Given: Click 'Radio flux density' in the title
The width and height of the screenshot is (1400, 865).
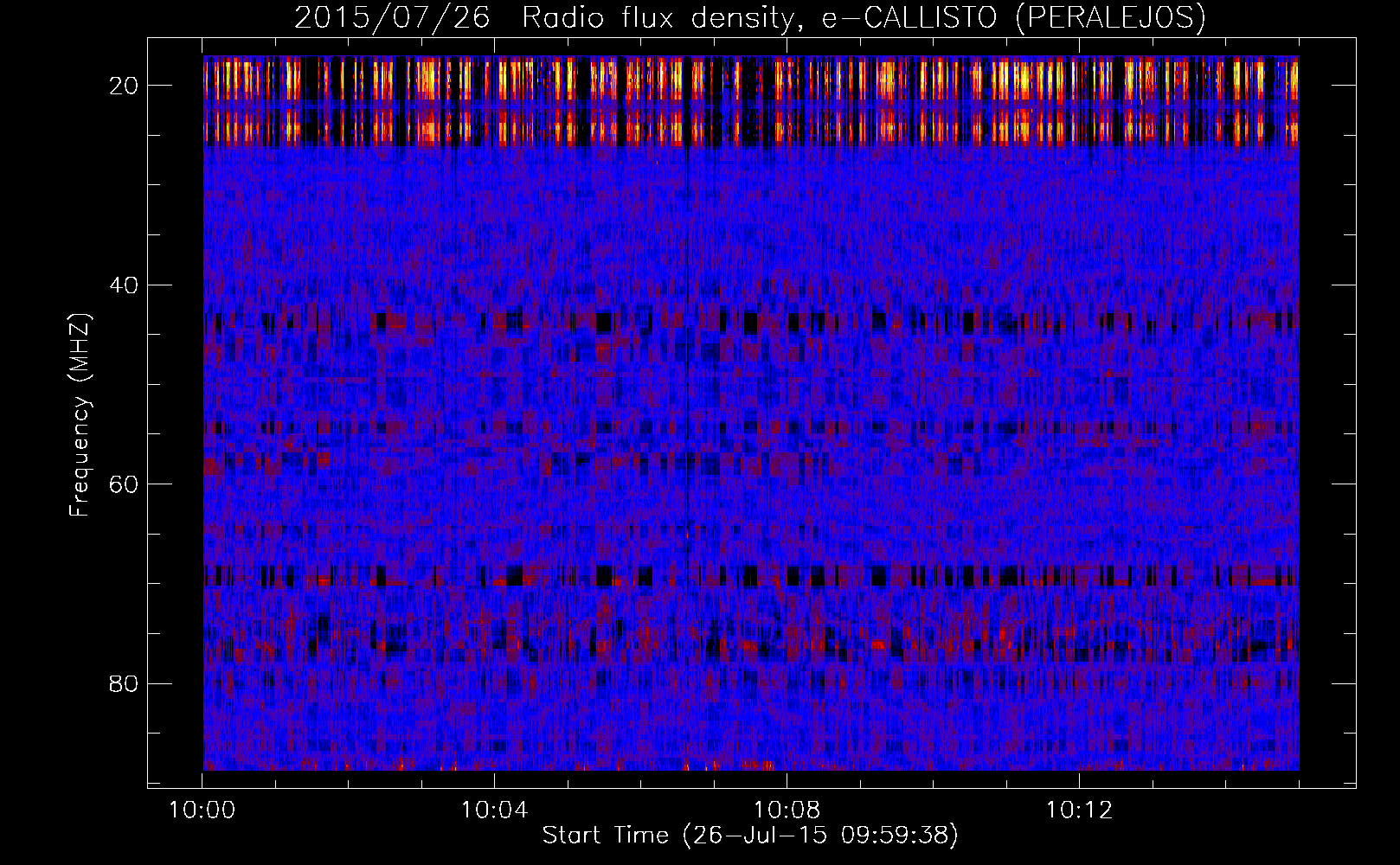Looking at the screenshot, I should (x=658, y=18).
